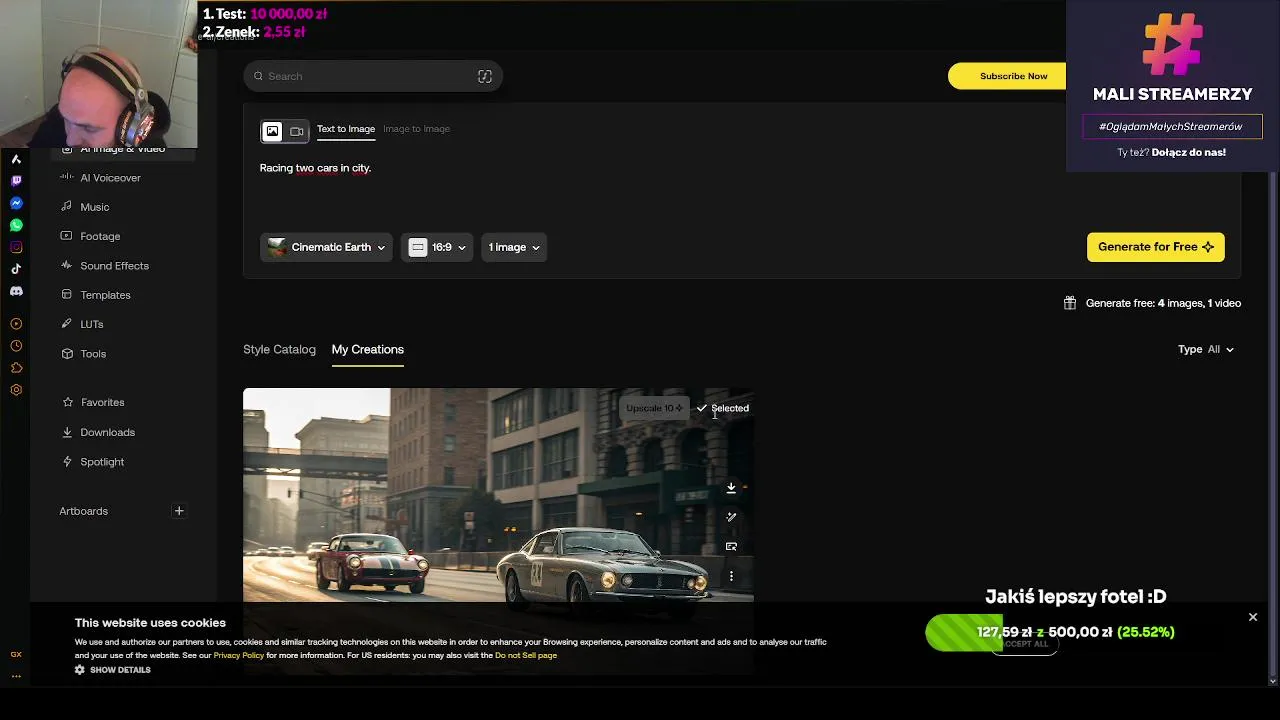Open browser settings gear icon
1280x720 pixels.
pos(16,390)
